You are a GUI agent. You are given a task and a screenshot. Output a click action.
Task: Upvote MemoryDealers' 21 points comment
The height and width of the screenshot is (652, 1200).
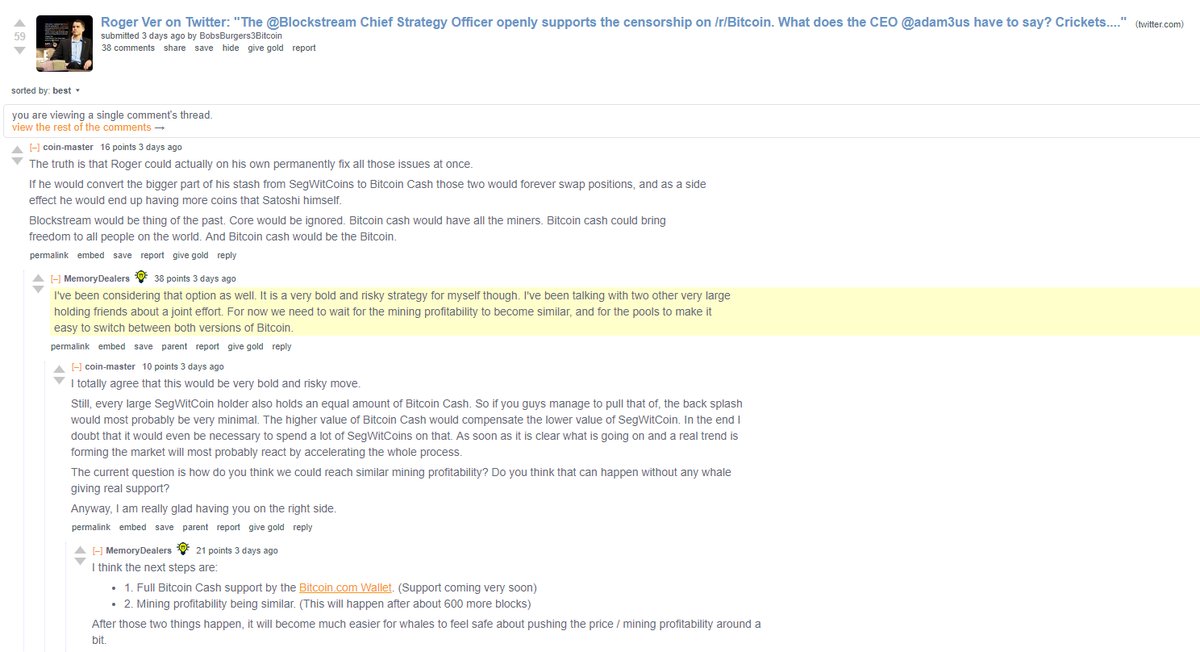pos(80,552)
